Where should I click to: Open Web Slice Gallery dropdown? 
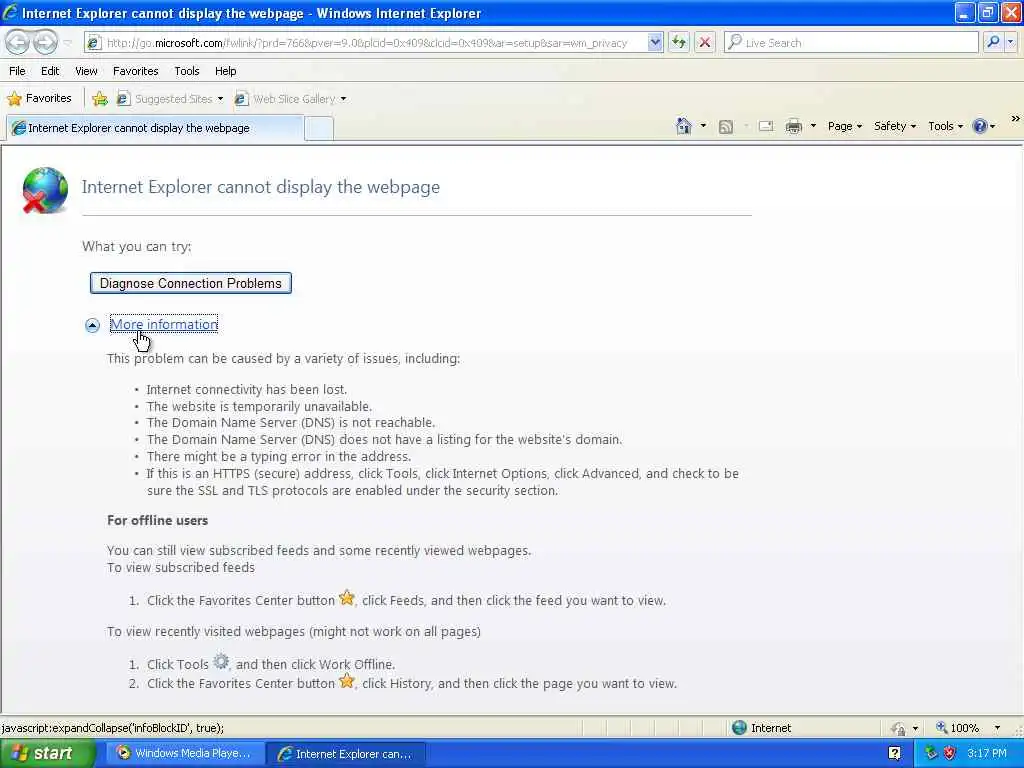coord(291,99)
